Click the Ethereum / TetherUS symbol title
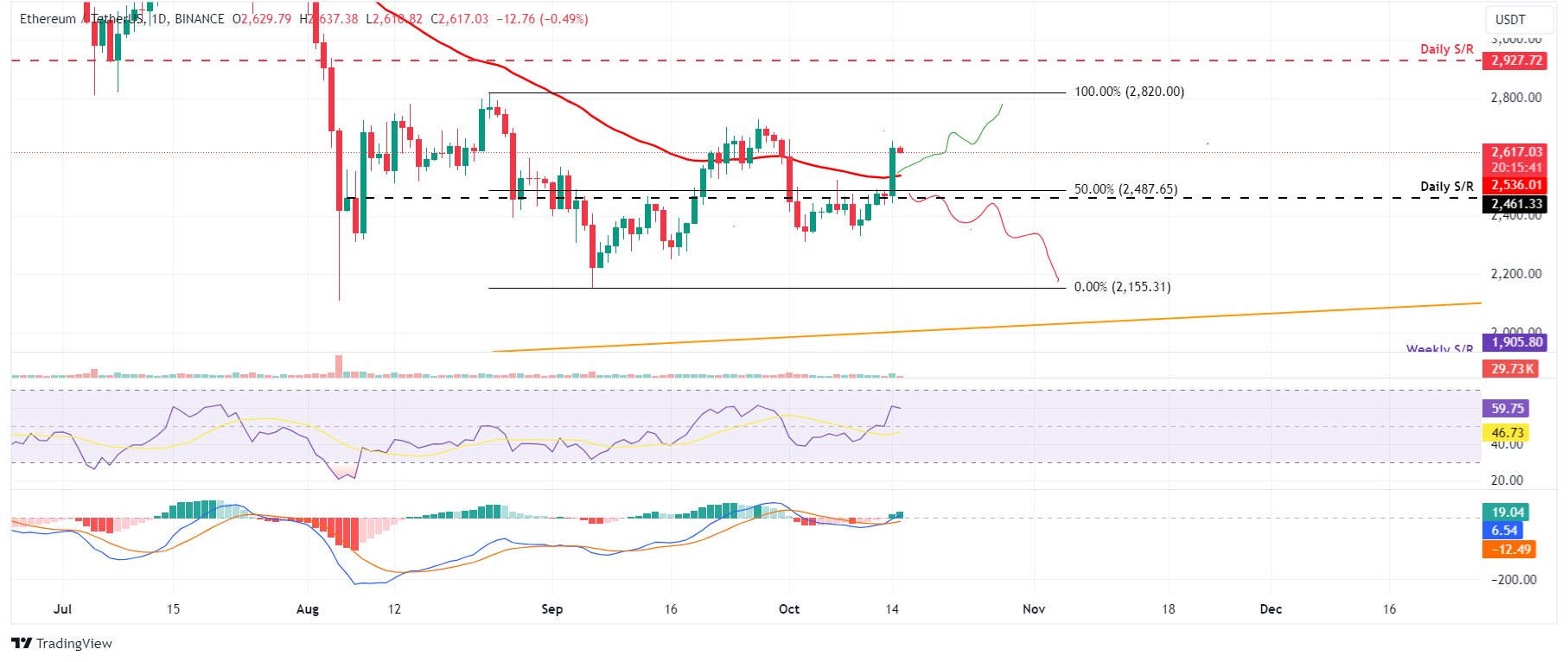Image resolution: width=1568 pixels, height=662 pixels. point(82,19)
